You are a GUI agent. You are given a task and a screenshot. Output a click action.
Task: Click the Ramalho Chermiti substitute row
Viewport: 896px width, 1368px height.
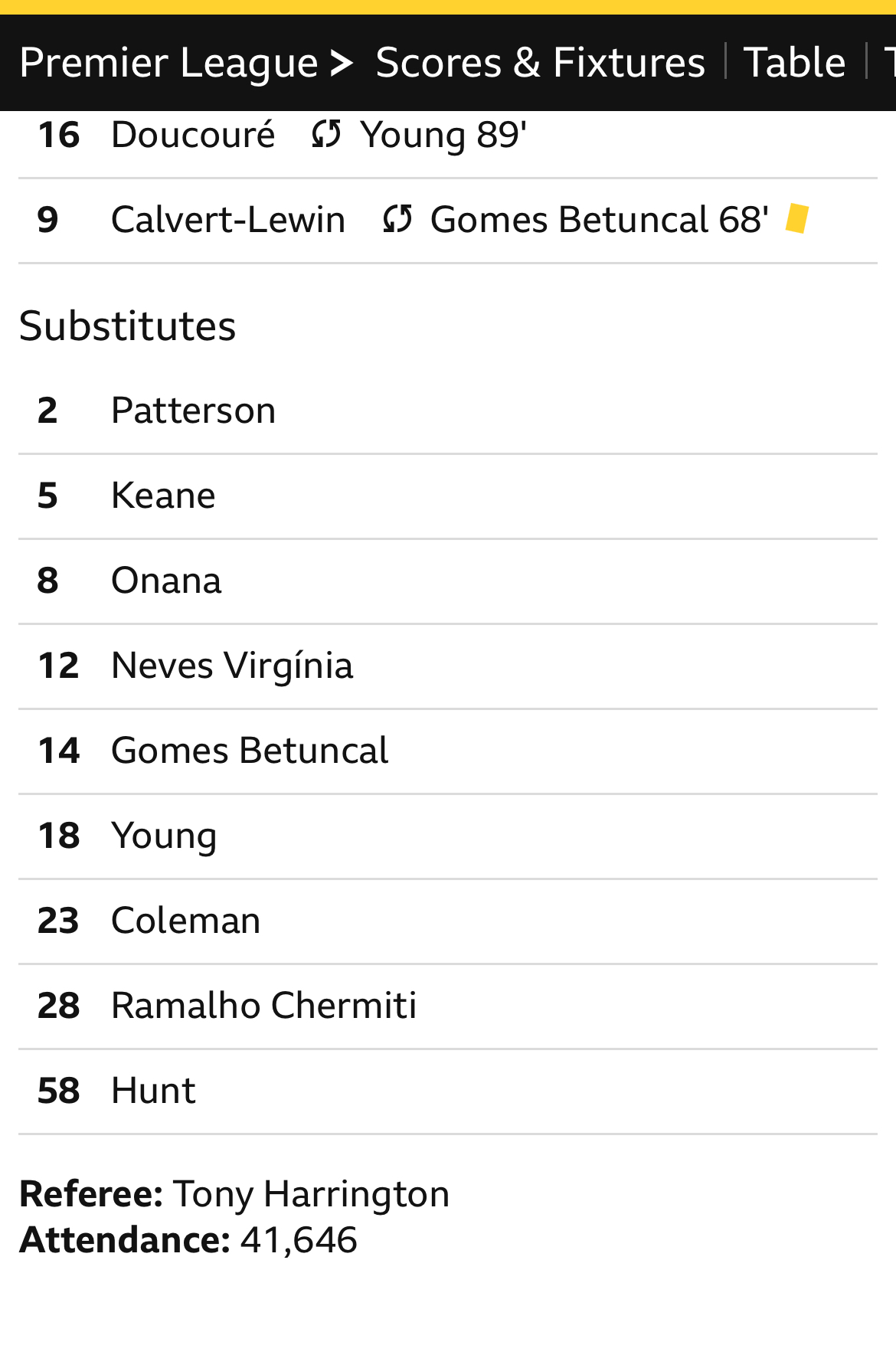pyautogui.click(x=448, y=1006)
